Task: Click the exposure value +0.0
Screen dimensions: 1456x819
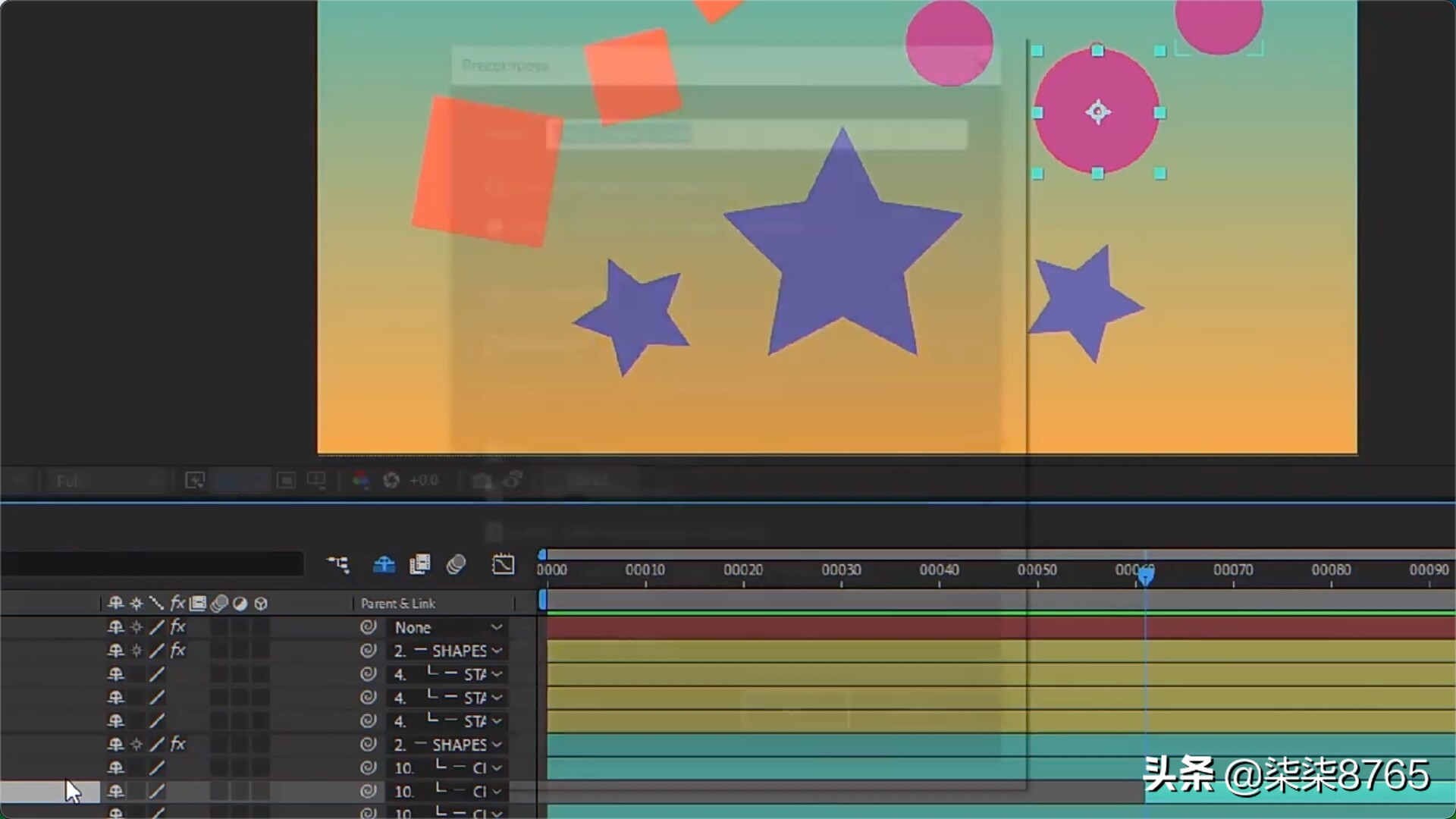Action: 424,480
